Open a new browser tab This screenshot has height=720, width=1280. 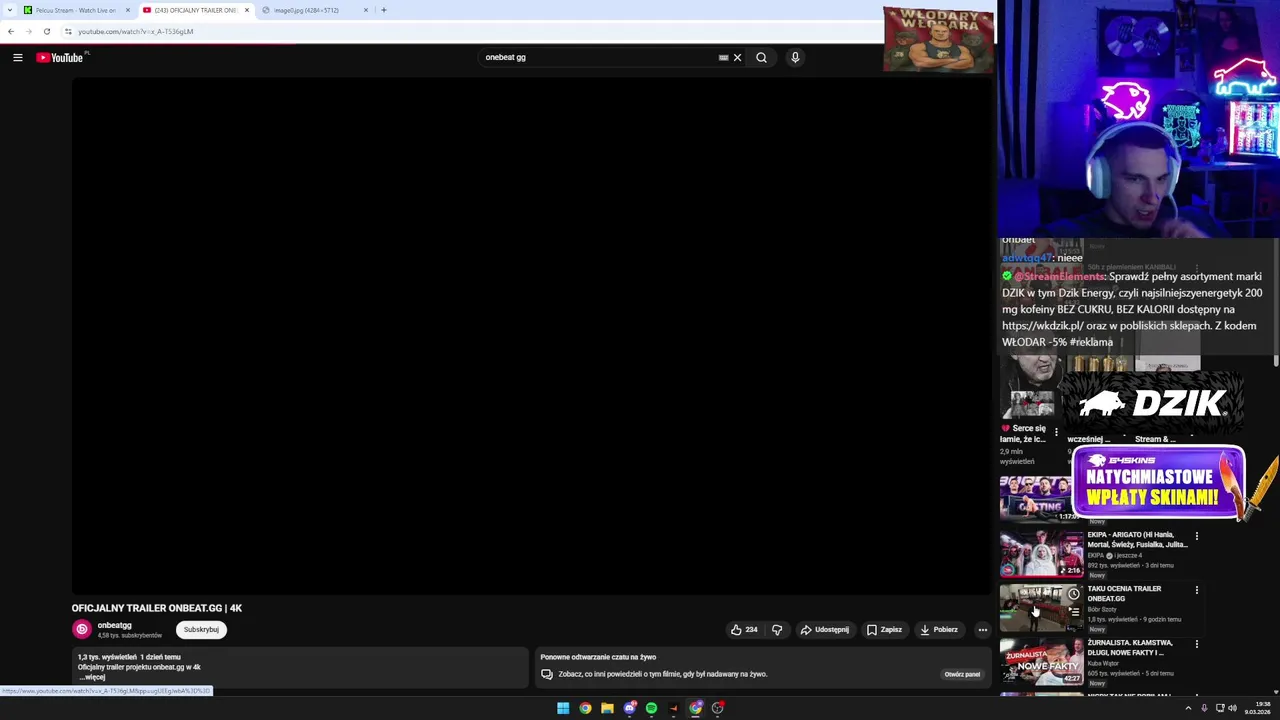click(384, 10)
